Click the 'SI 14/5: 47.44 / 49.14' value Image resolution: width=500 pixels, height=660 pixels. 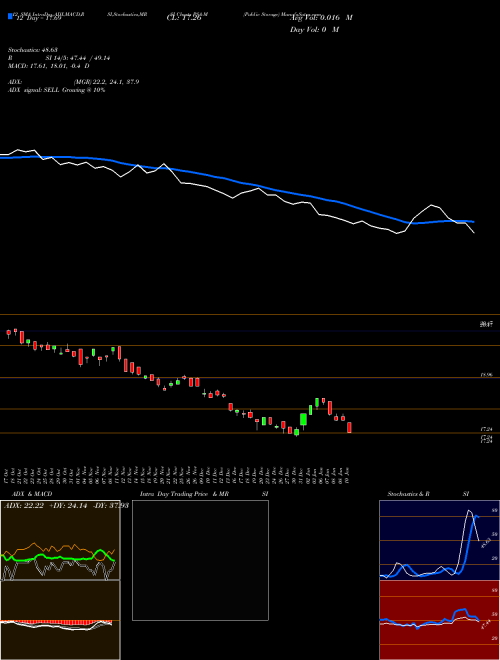78,58
